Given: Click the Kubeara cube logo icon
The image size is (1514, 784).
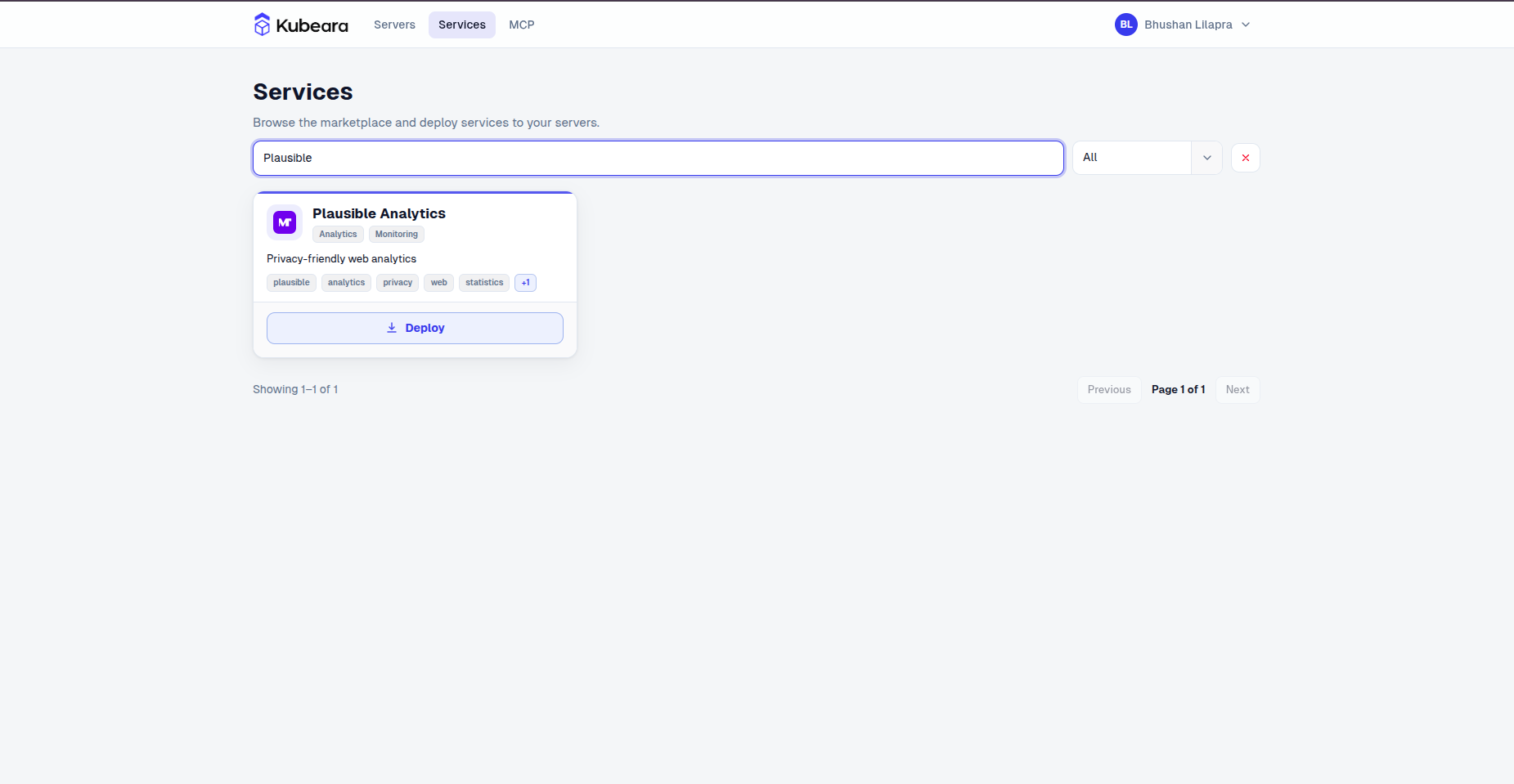Looking at the screenshot, I should [262, 25].
